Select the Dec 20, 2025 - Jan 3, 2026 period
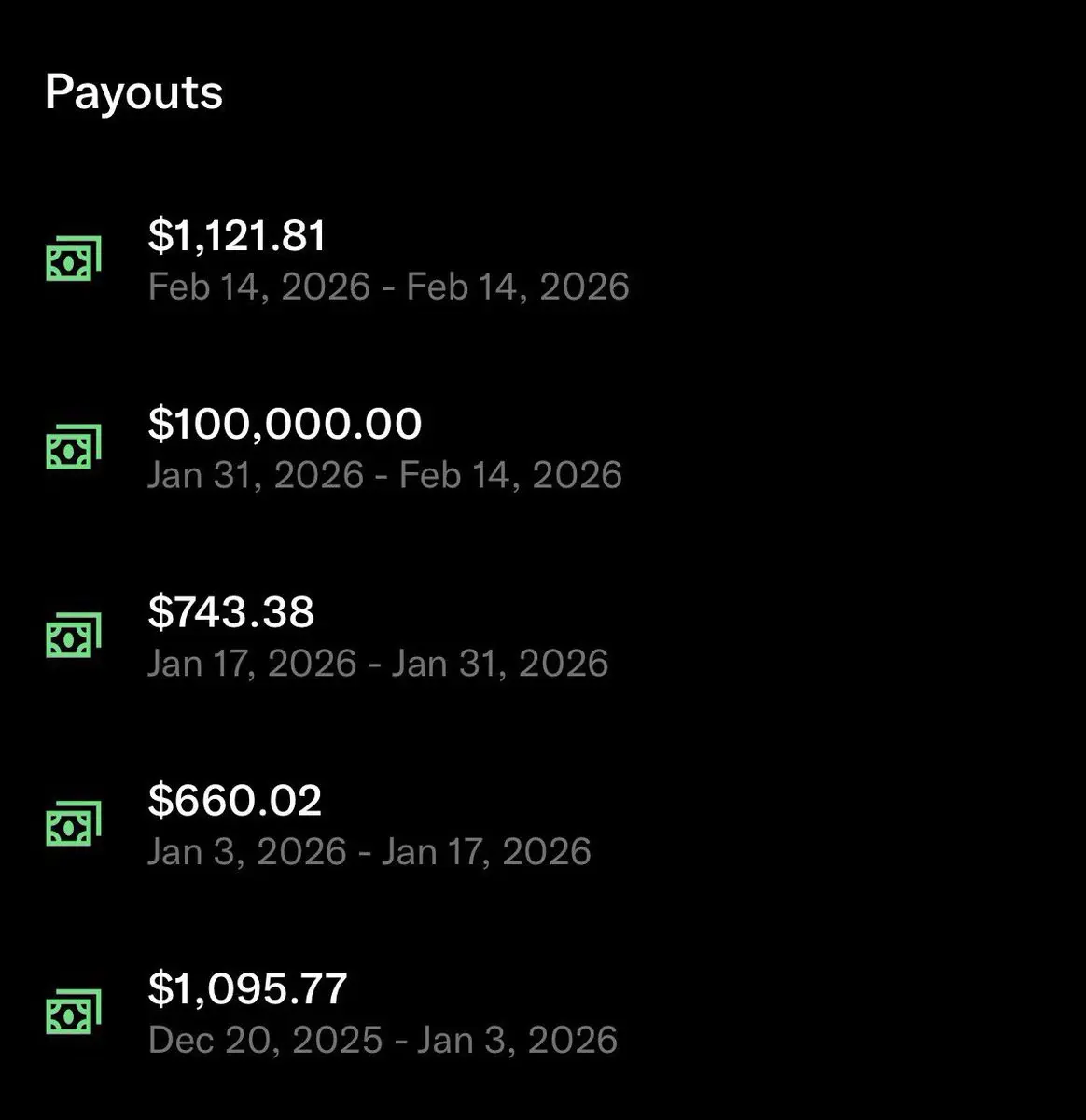Viewport: 1086px width, 1120px height. click(383, 1041)
